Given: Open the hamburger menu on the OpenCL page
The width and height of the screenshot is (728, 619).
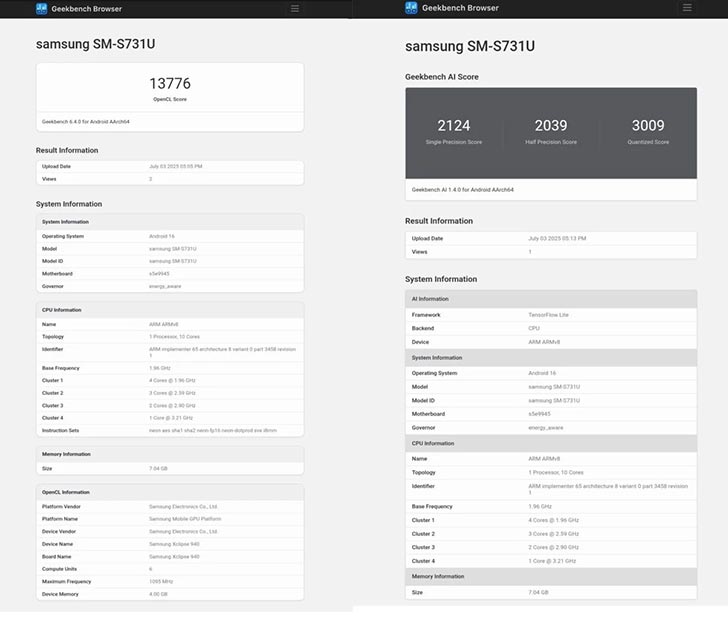Looking at the screenshot, I should pos(295,8).
